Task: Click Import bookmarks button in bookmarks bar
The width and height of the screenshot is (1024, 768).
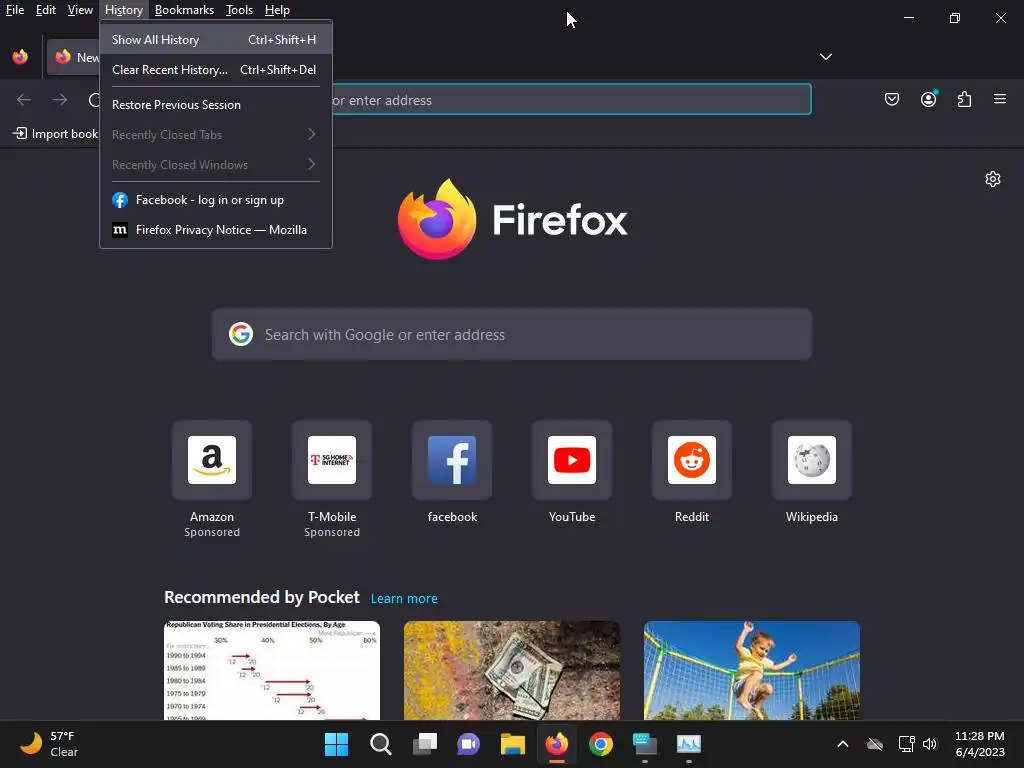Action: coord(55,134)
